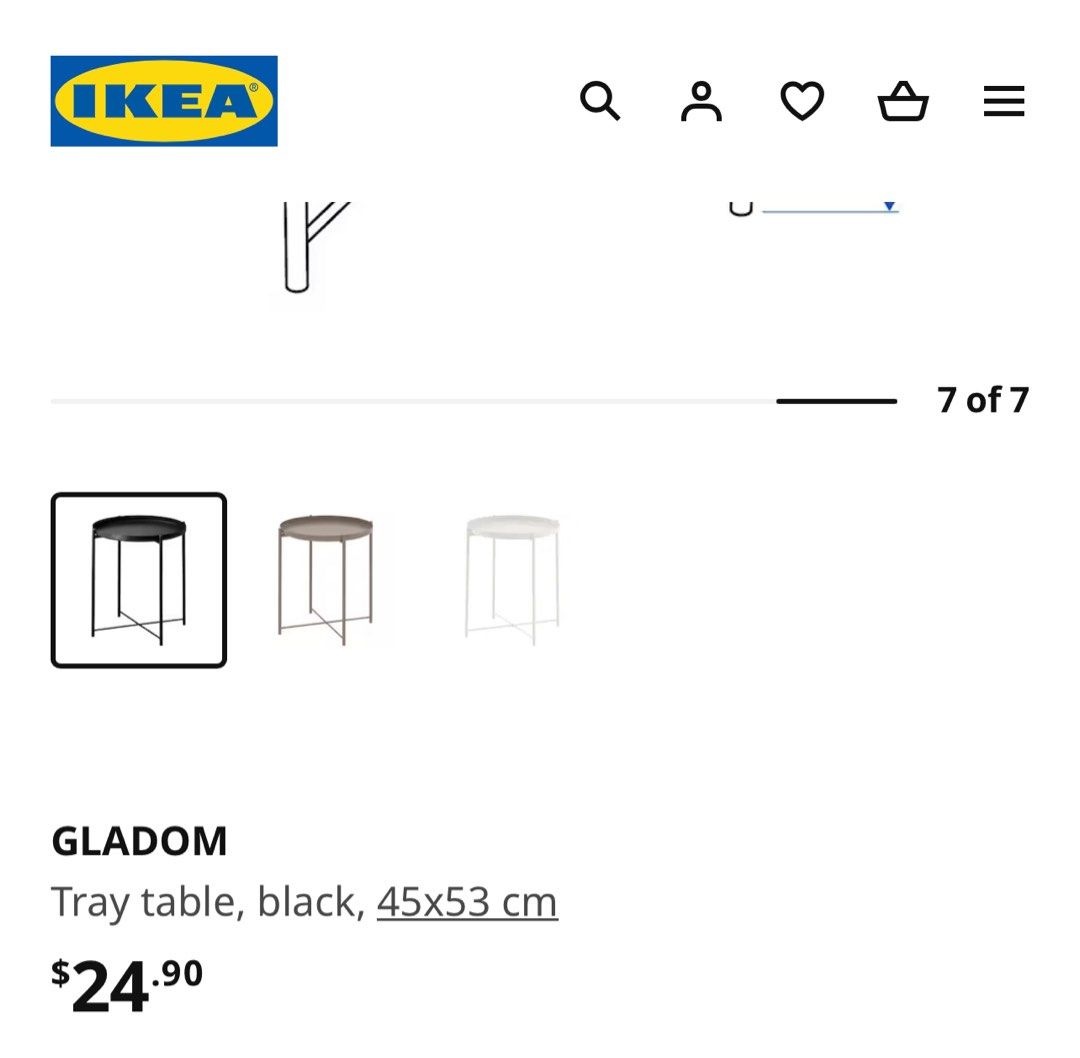Click the GLADOM product title
This screenshot has height=1058, width=1080.
pyautogui.click(x=138, y=840)
